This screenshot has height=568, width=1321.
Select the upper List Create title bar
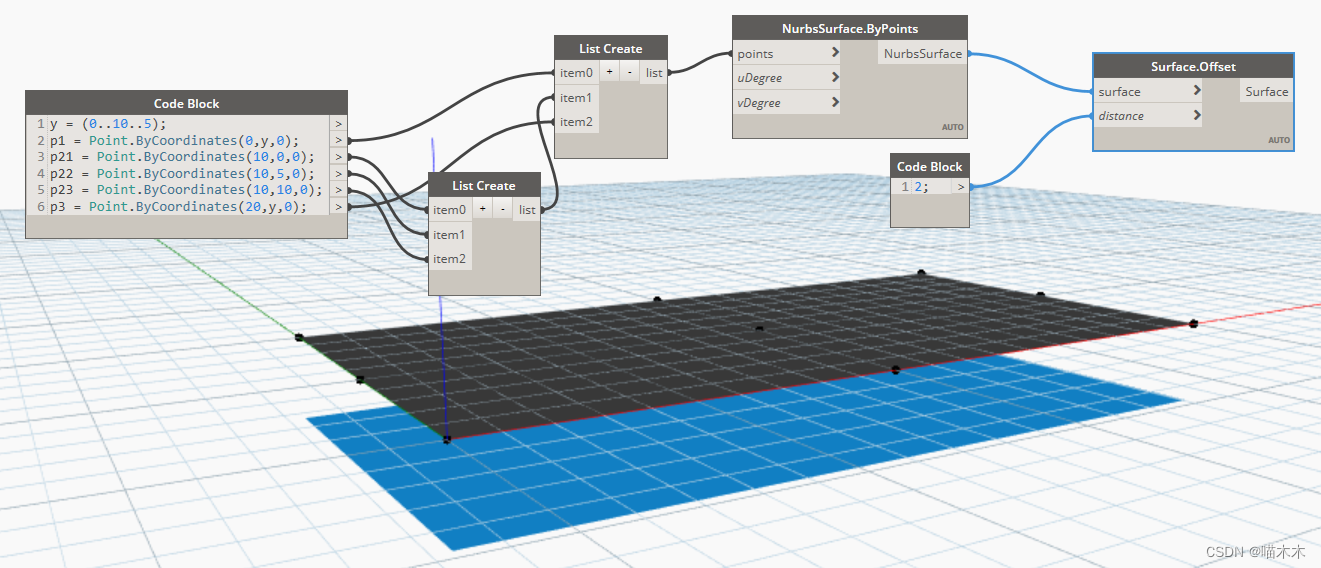pos(610,48)
